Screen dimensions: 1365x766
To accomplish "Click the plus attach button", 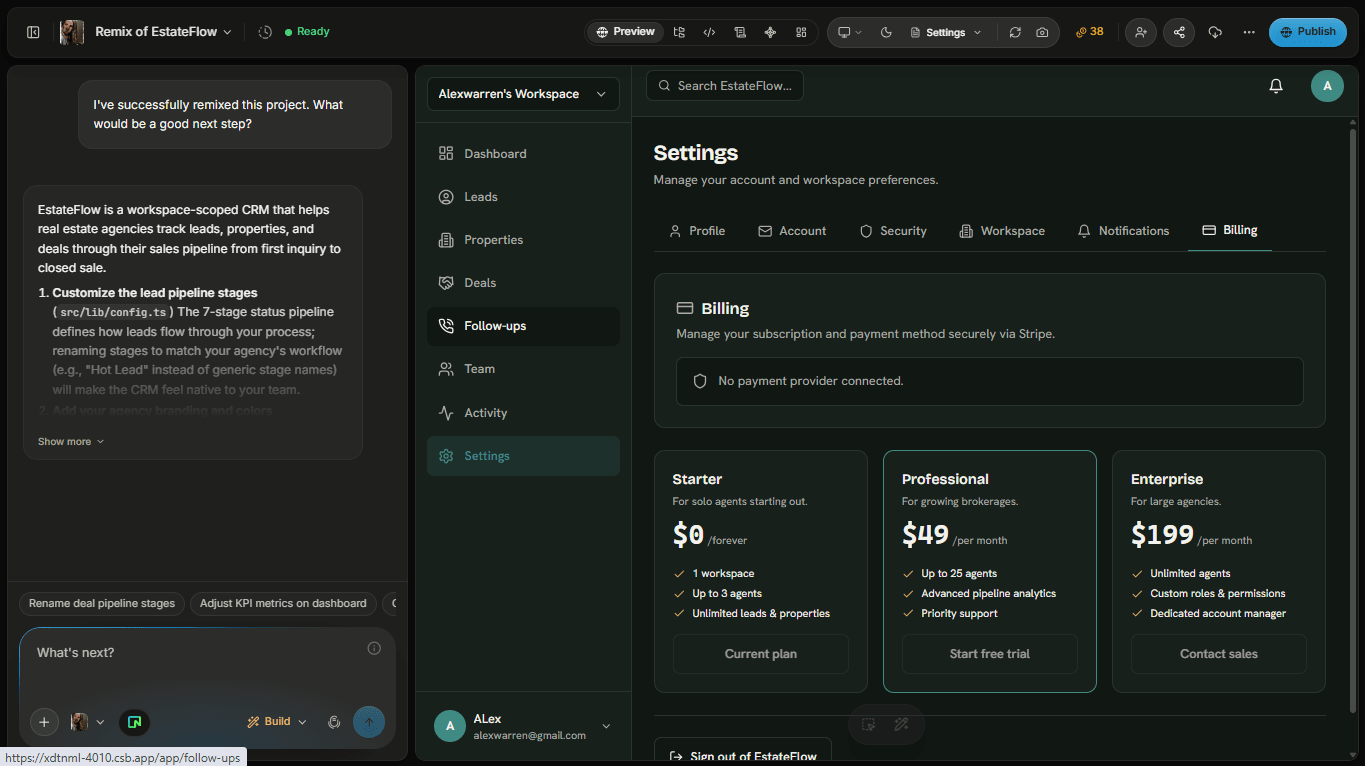I will [x=44, y=722].
